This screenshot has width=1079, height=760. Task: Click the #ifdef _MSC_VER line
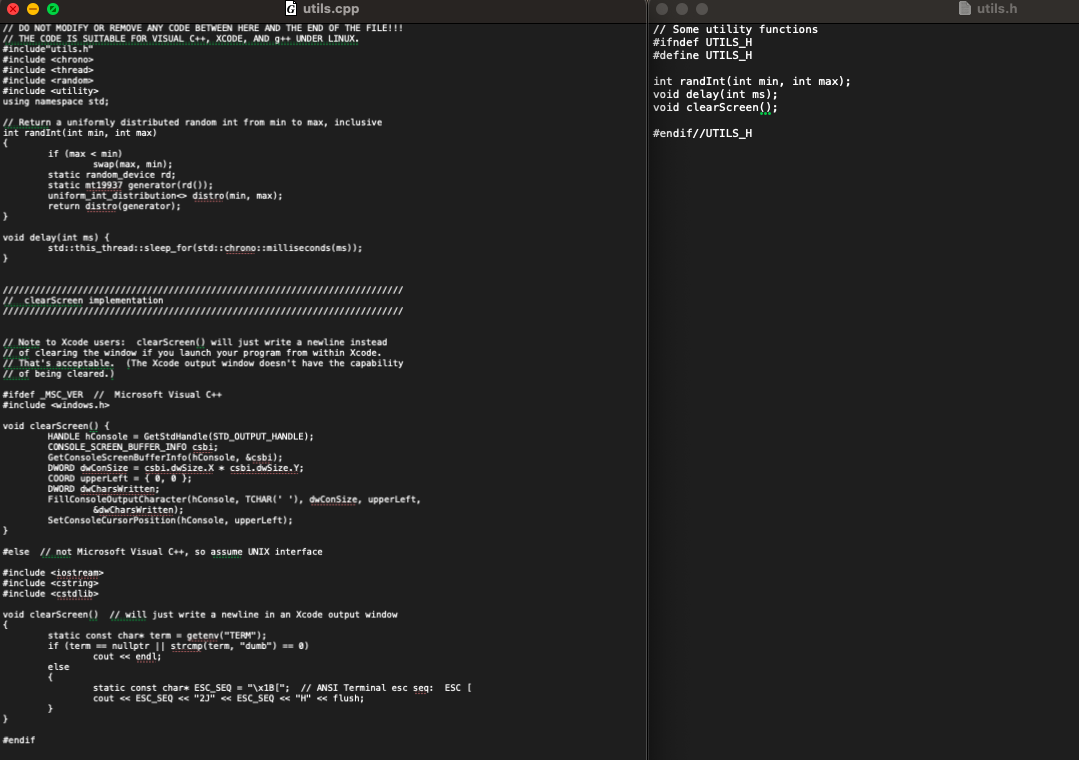[x=42, y=394]
